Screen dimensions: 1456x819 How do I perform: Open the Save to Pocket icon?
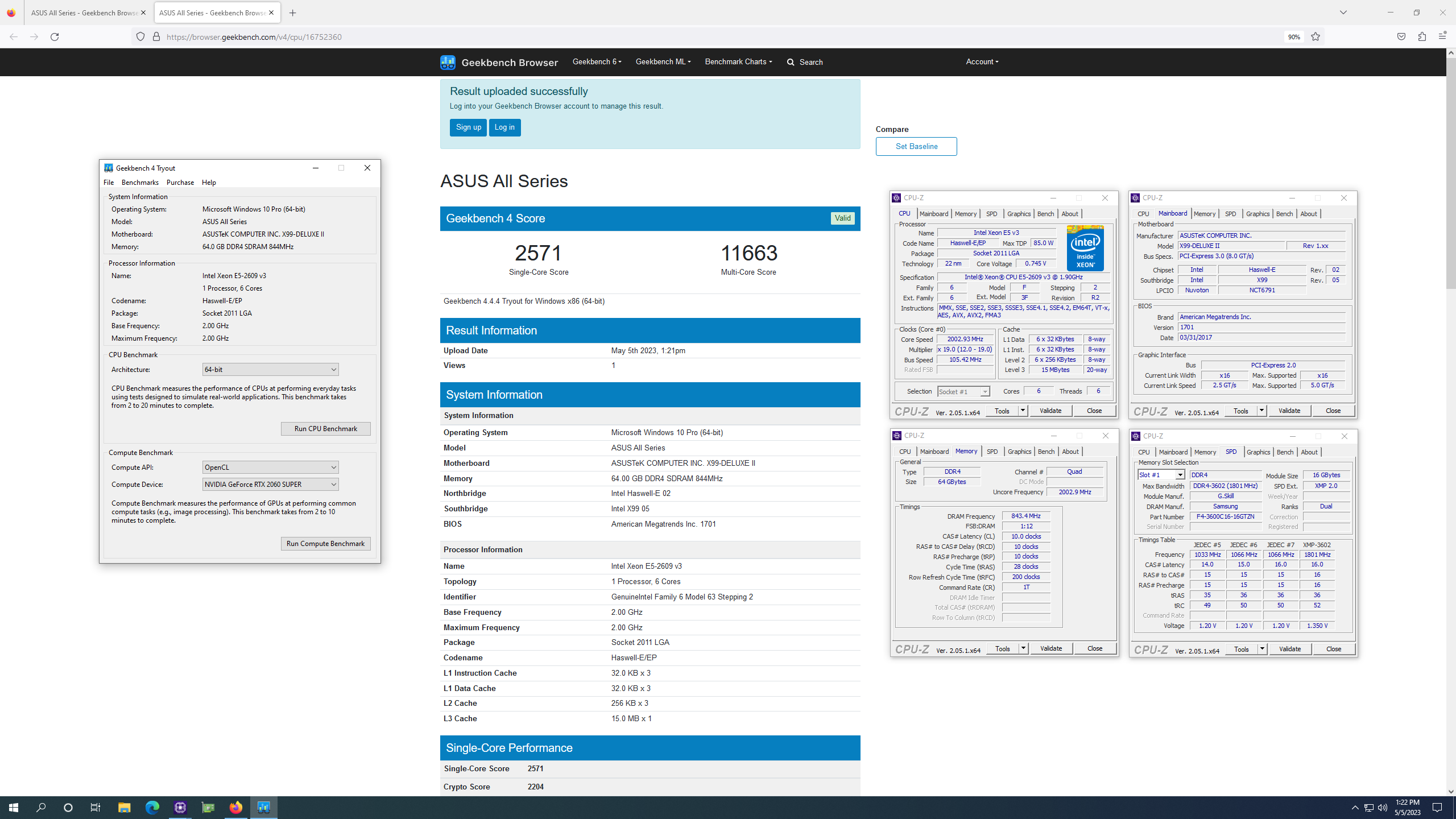coord(1401,37)
